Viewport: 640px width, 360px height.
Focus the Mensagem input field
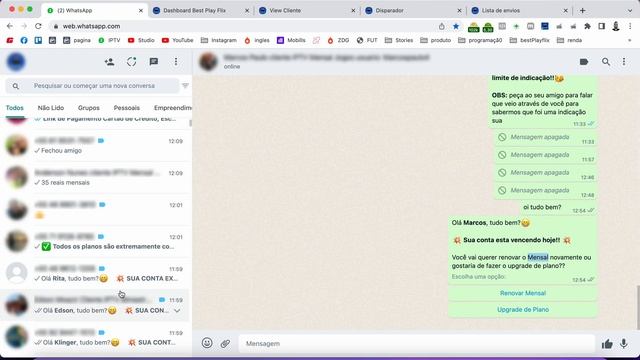[416, 343]
